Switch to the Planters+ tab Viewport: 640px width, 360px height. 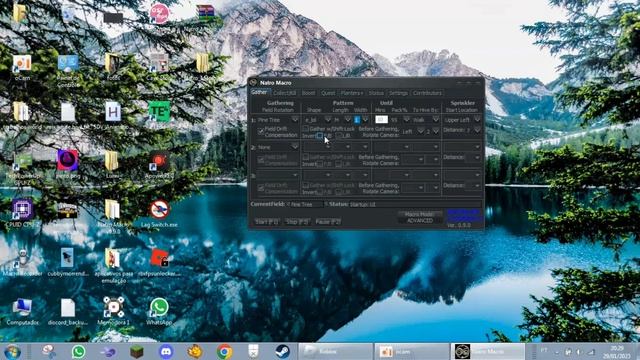click(351, 93)
